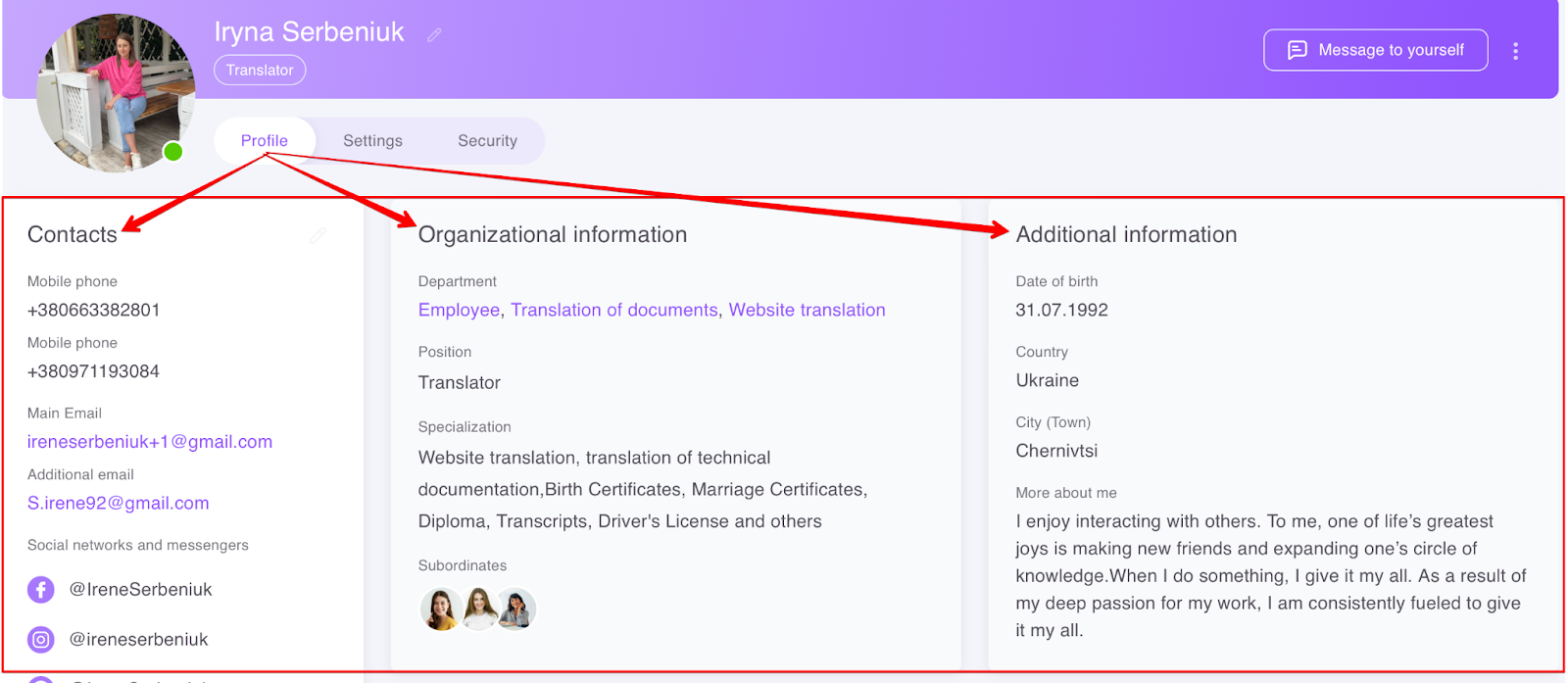1568x683 pixels.
Task: Click the edit pencil in Contacts panel
Action: 318,236
